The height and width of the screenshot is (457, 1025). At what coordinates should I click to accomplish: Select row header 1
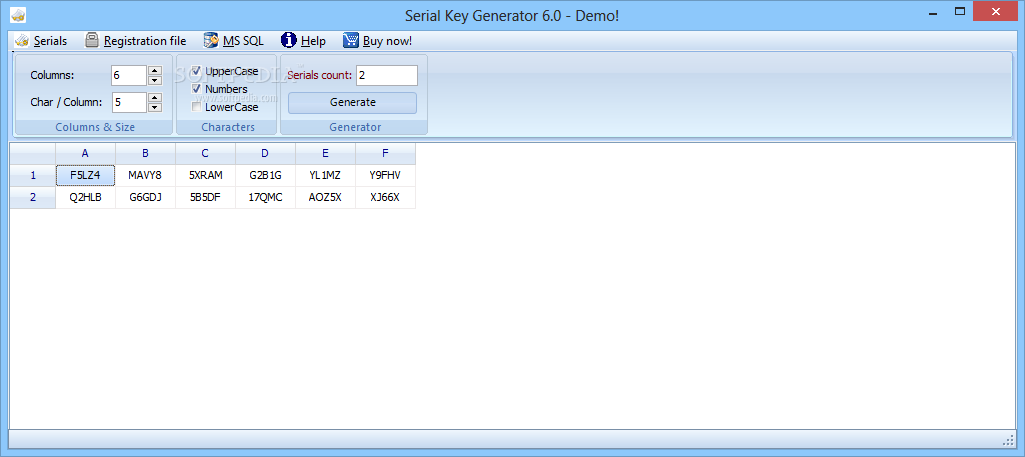pyautogui.click(x=33, y=175)
